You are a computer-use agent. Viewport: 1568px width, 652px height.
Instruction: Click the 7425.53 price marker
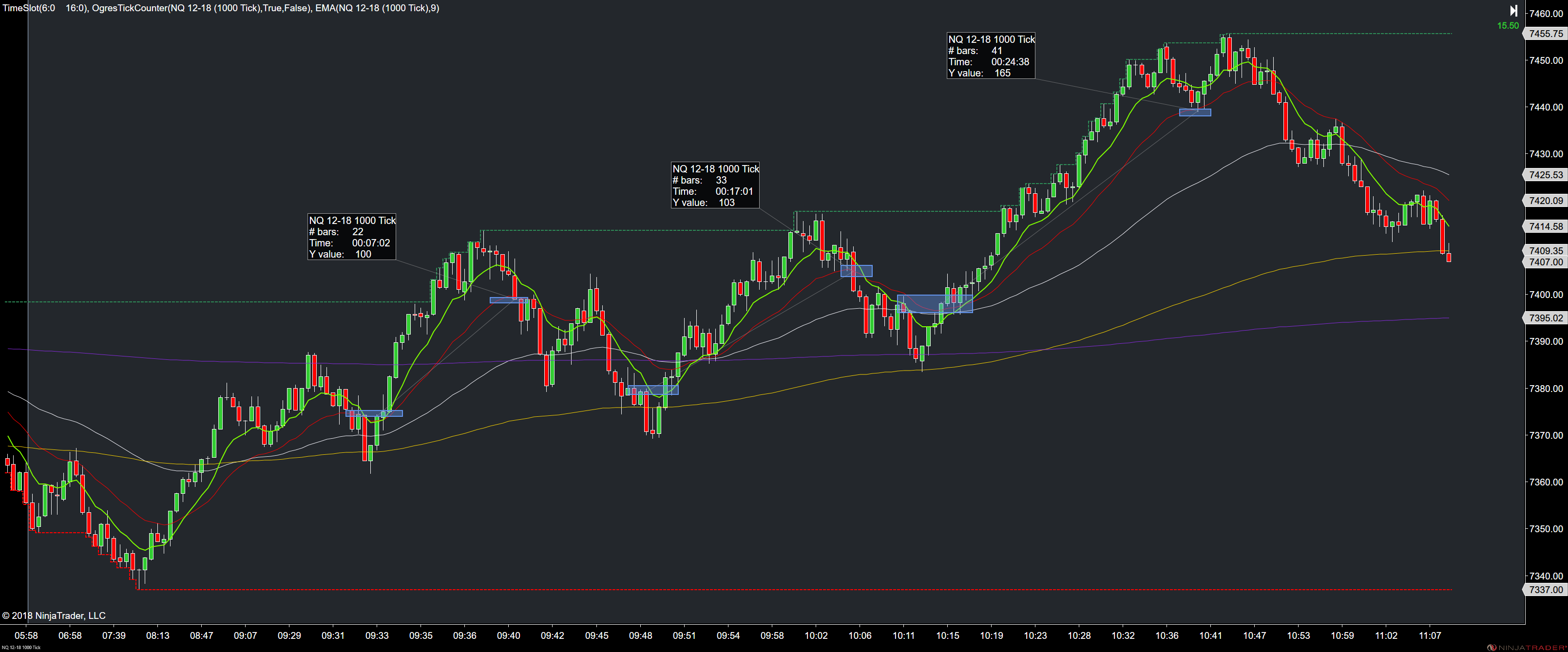[x=1546, y=175]
